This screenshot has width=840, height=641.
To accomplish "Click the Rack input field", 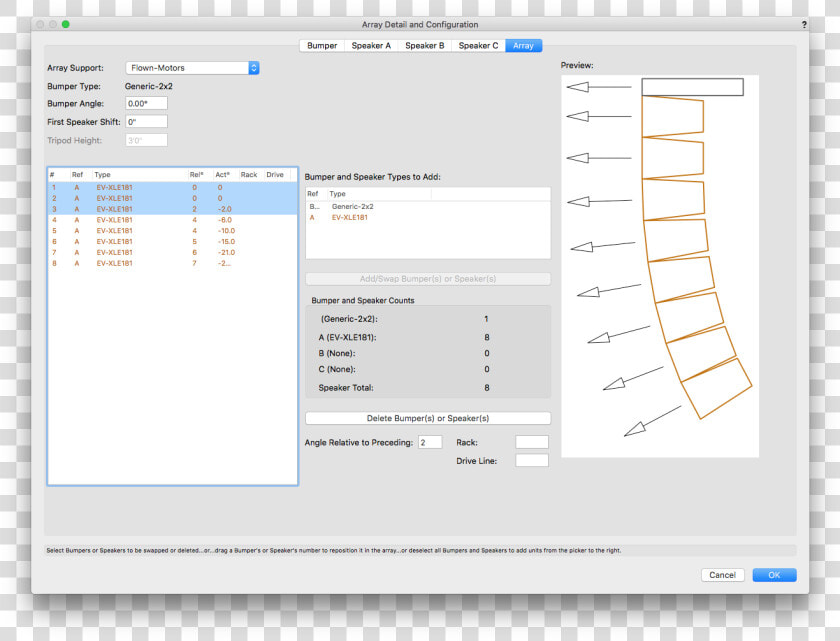I will pos(532,442).
